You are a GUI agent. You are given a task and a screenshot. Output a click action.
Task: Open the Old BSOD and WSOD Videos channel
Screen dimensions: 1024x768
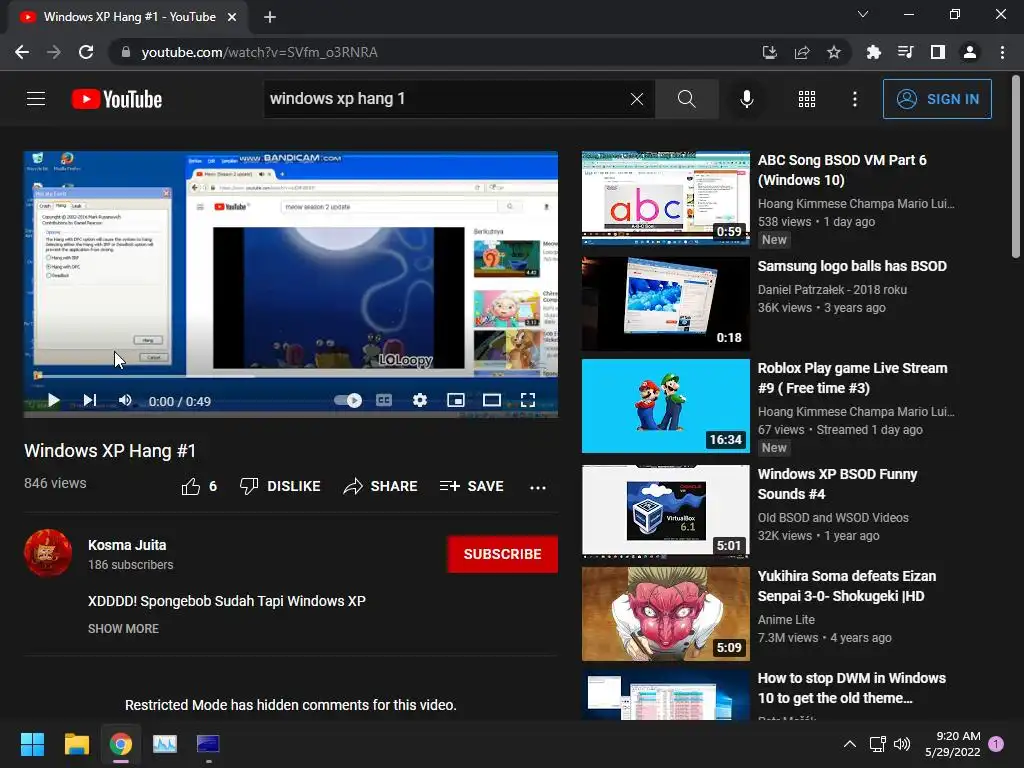click(833, 517)
